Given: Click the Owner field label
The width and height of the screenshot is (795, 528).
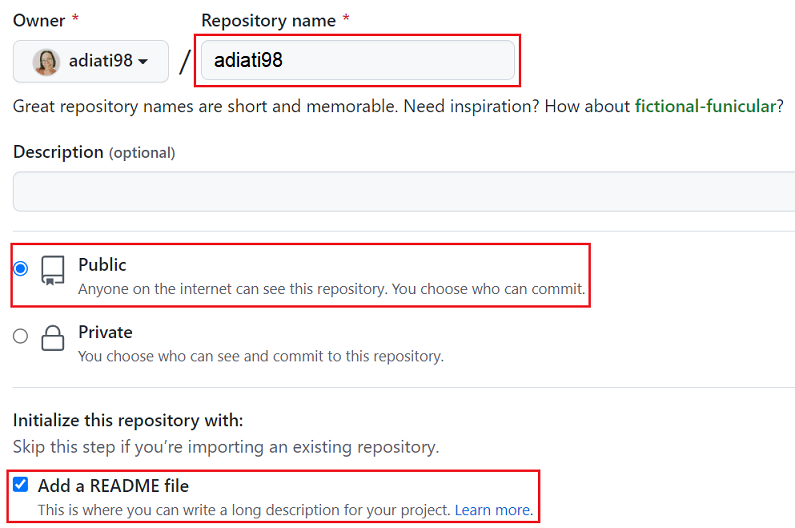Looking at the screenshot, I should pos(39,20).
